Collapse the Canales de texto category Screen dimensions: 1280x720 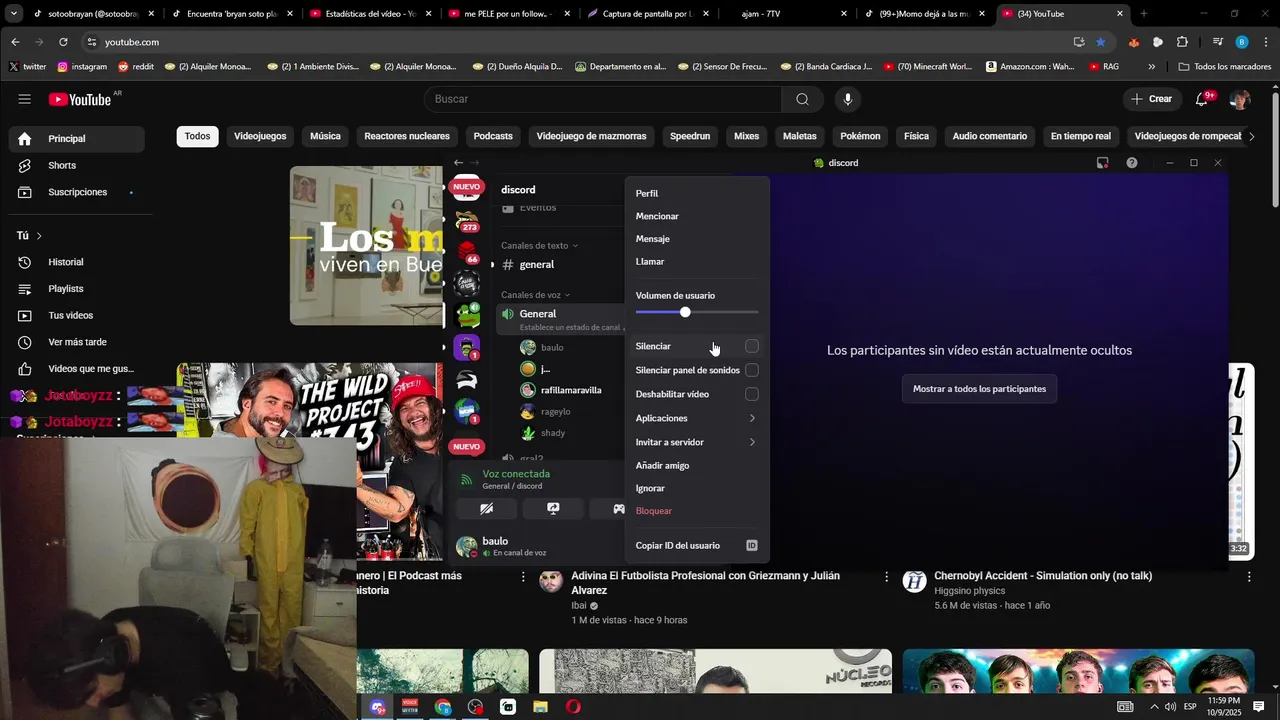click(x=540, y=245)
